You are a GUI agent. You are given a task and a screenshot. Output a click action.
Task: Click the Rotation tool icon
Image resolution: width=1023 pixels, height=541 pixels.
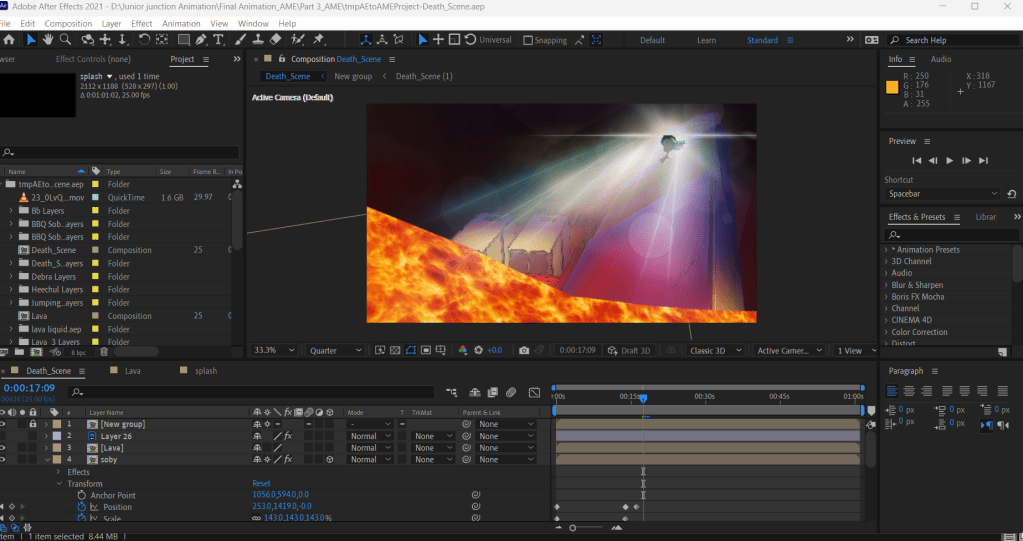click(x=144, y=40)
